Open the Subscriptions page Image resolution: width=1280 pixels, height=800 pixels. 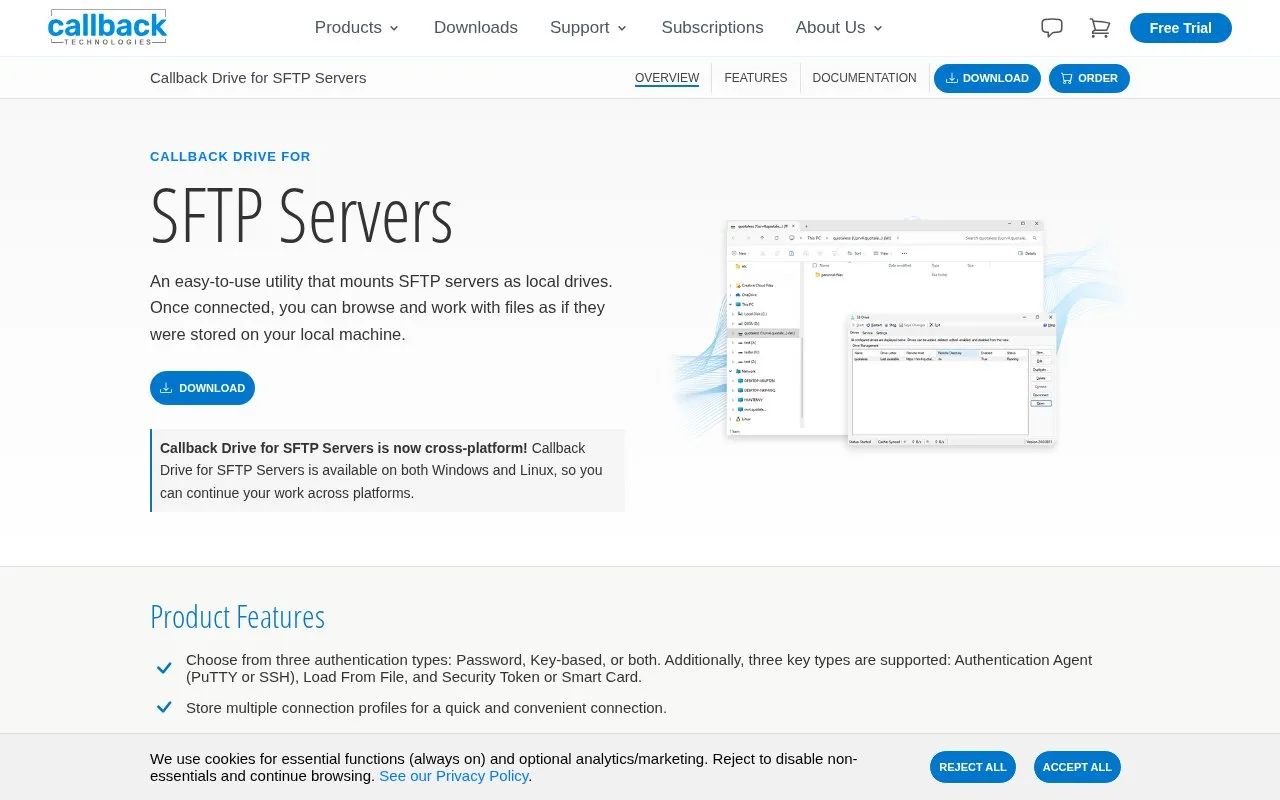tap(712, 28)
